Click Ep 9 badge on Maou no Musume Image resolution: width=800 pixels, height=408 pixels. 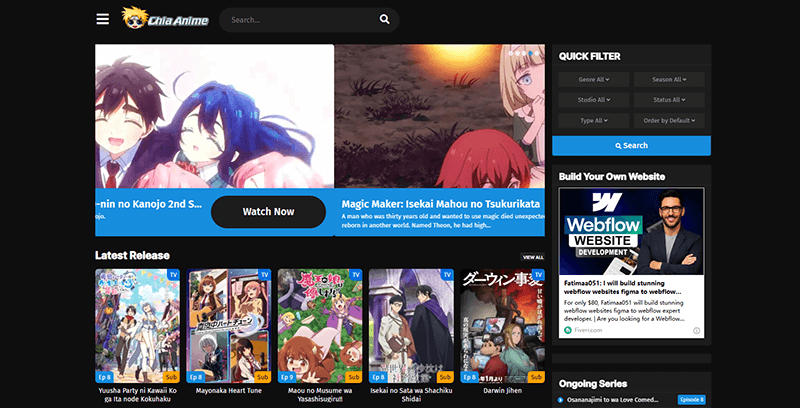tap(288, 377)
